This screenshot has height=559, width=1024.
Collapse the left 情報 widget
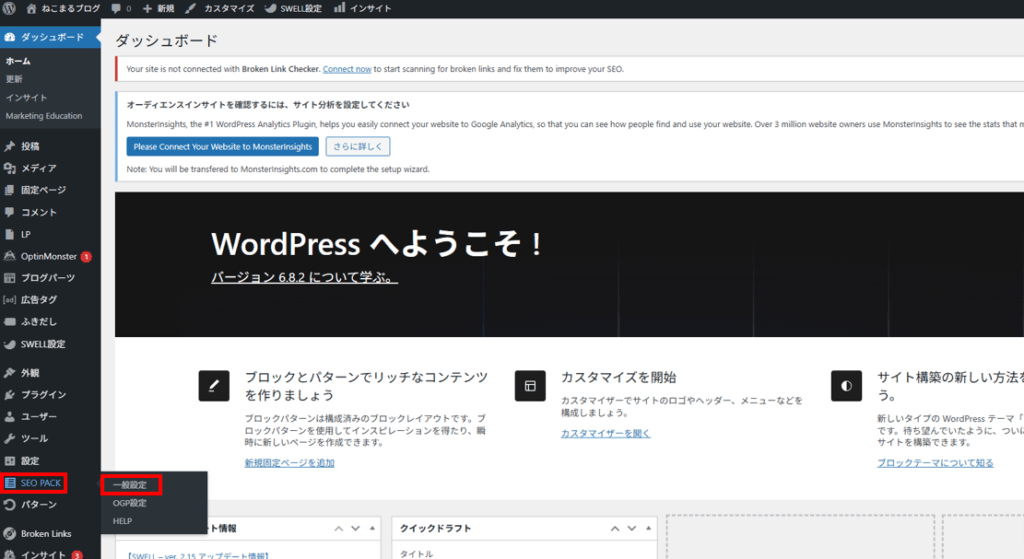[372, 528]
